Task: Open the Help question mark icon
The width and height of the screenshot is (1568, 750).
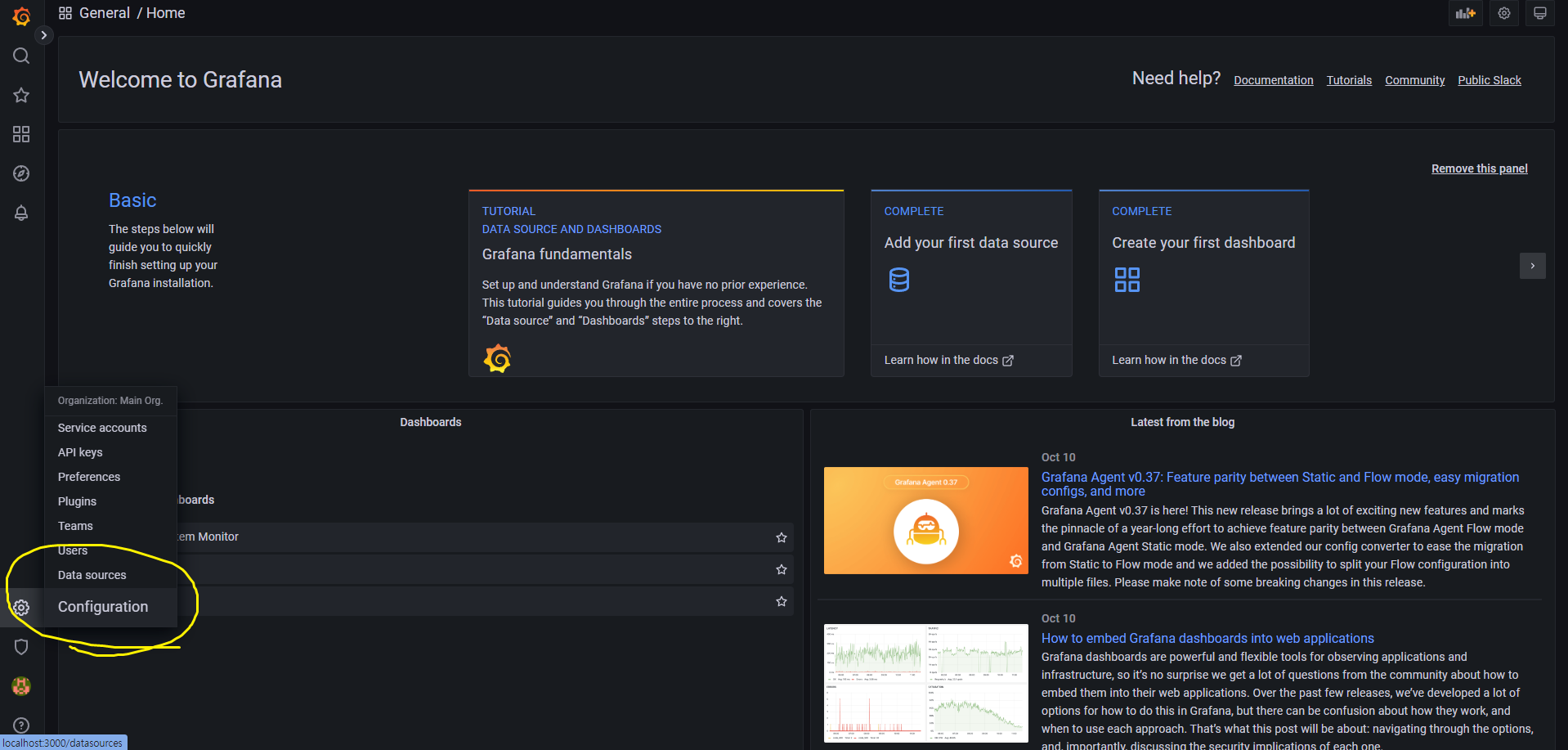Action: click(x=21, y=725)
